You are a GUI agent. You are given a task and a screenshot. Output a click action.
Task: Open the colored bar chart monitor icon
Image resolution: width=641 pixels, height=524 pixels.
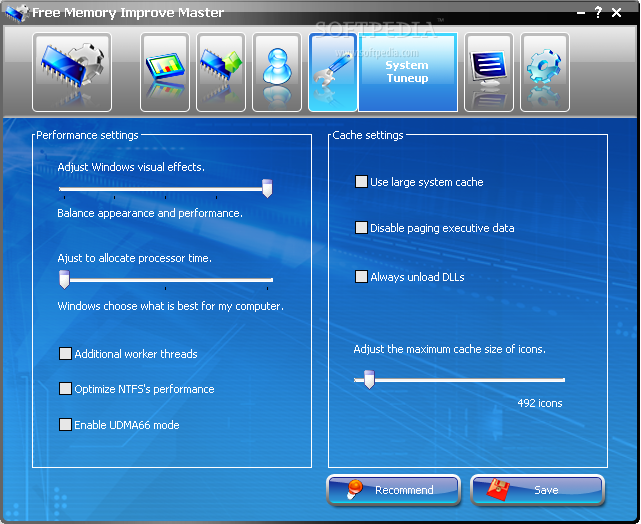165,72
